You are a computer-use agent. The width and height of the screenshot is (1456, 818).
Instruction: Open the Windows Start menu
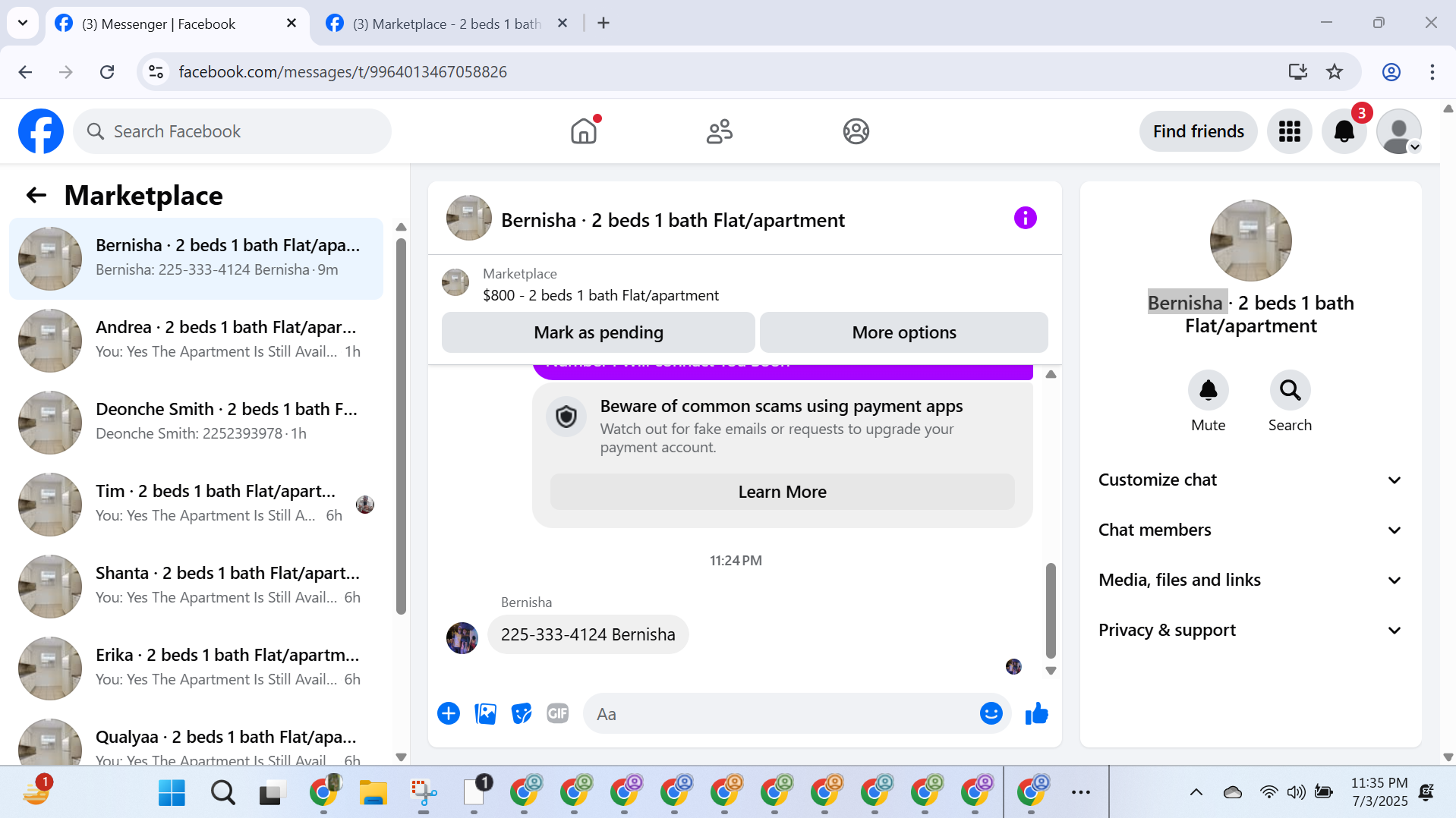172,792
